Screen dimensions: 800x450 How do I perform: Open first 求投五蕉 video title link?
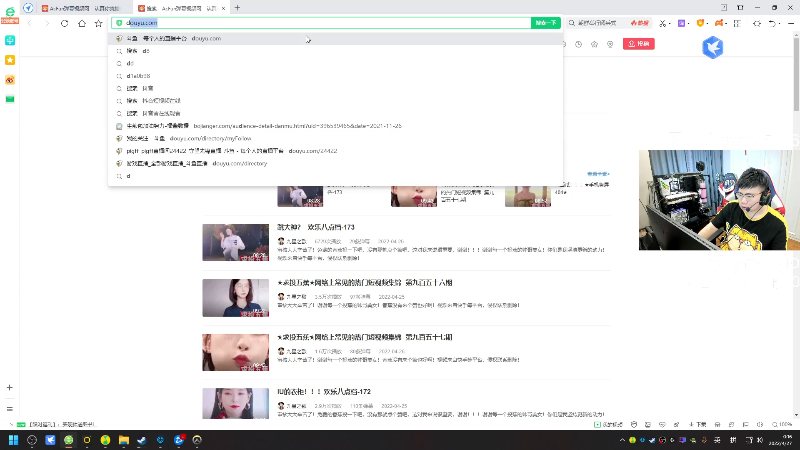365,282
